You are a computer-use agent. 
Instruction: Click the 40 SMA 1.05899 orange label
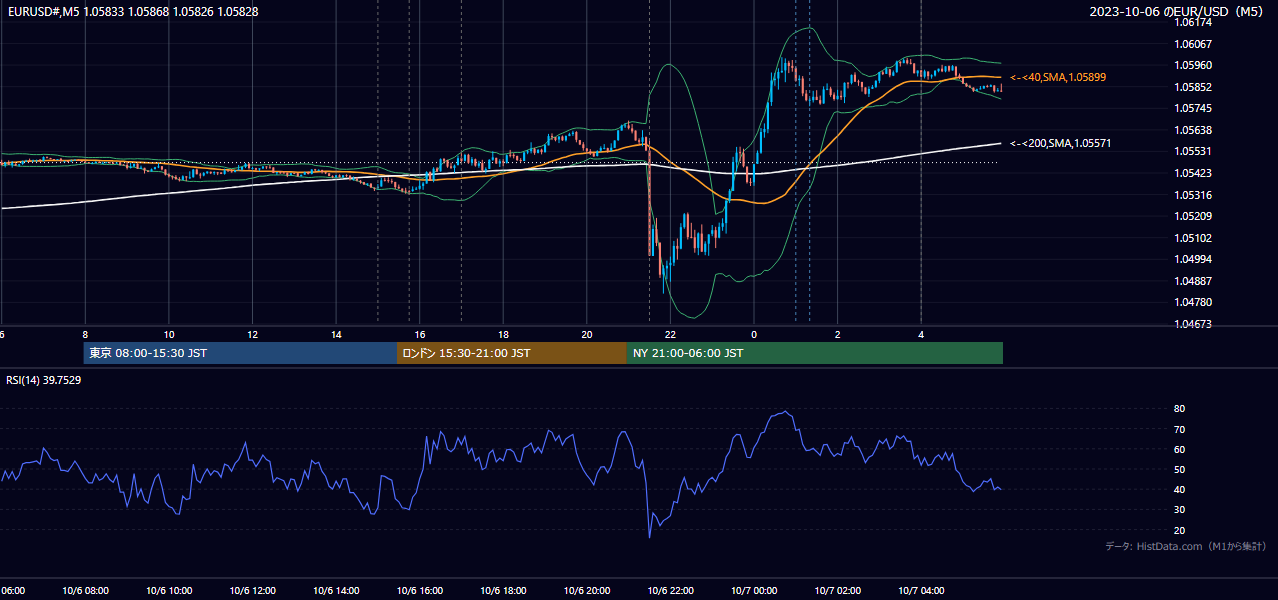coord(1058,77)
